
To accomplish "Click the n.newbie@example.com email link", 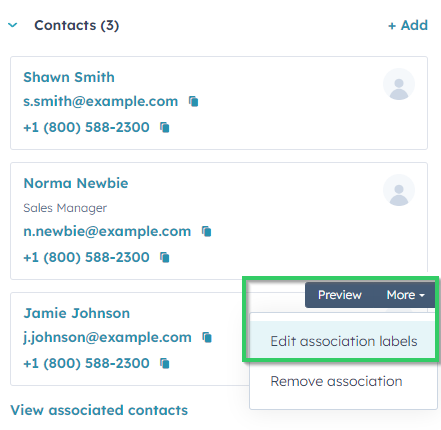I will click(107, 231).
